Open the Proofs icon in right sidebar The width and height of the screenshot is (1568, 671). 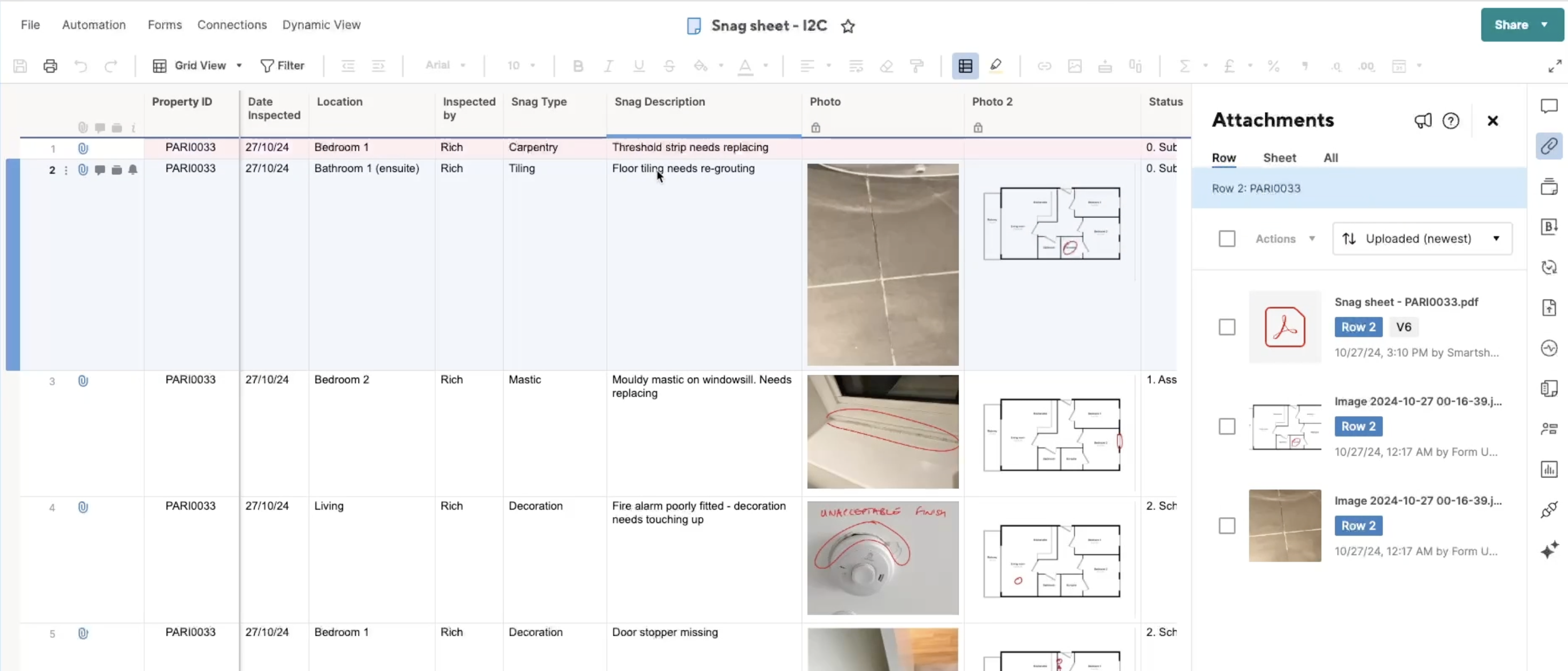[1549, 186]
